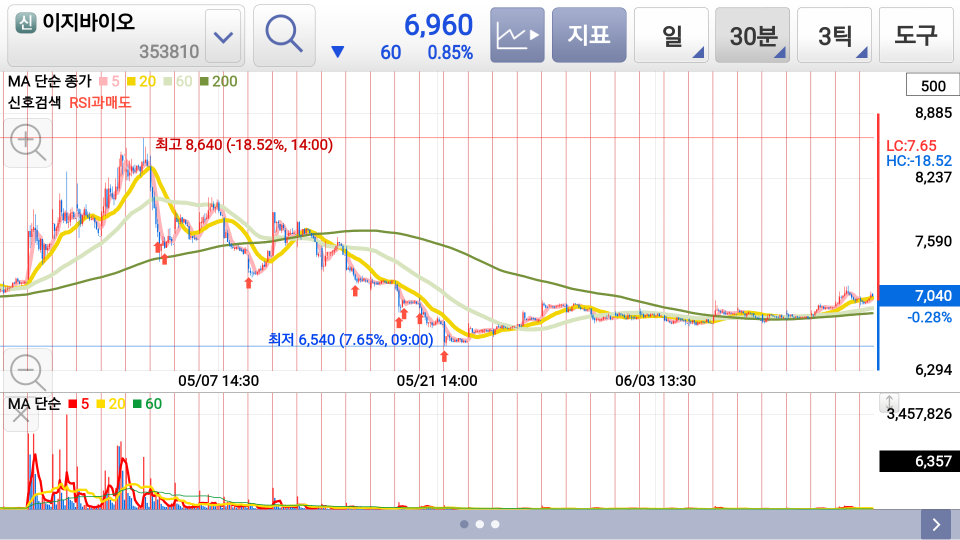Image resolution: width=960 pixels, height=540 pixels.
Task: Tap the stock code 353810
Action: click(169, 51)
